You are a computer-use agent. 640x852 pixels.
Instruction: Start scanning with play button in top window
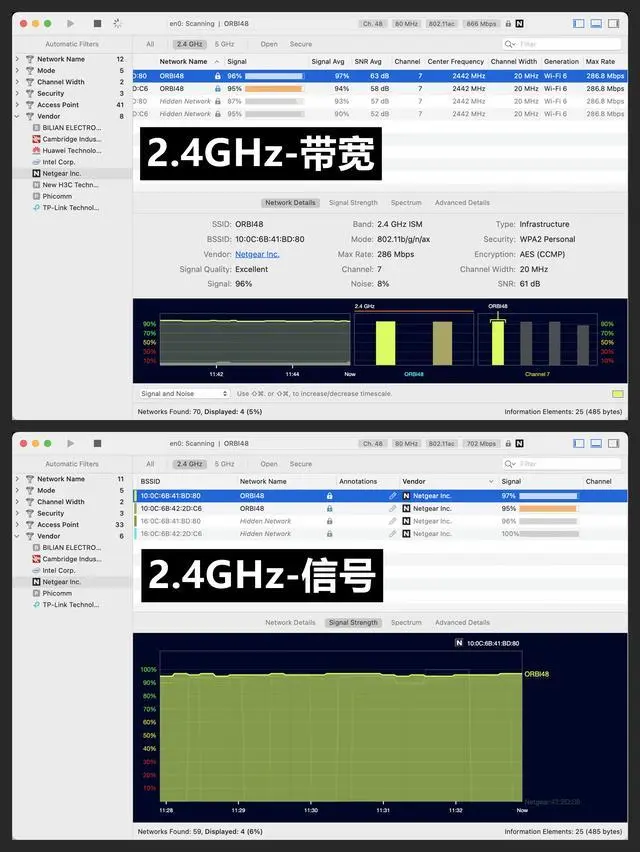pos(70,23)
